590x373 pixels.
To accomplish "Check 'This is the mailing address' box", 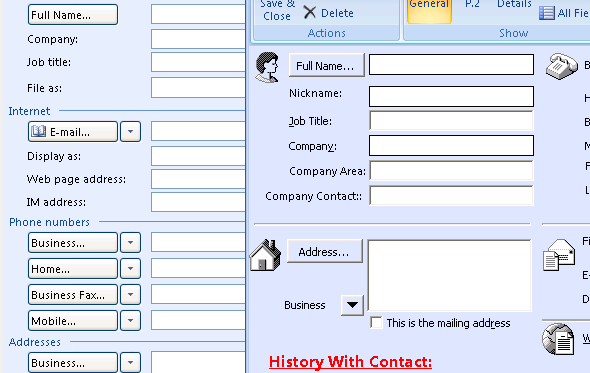I will (376, 323).
